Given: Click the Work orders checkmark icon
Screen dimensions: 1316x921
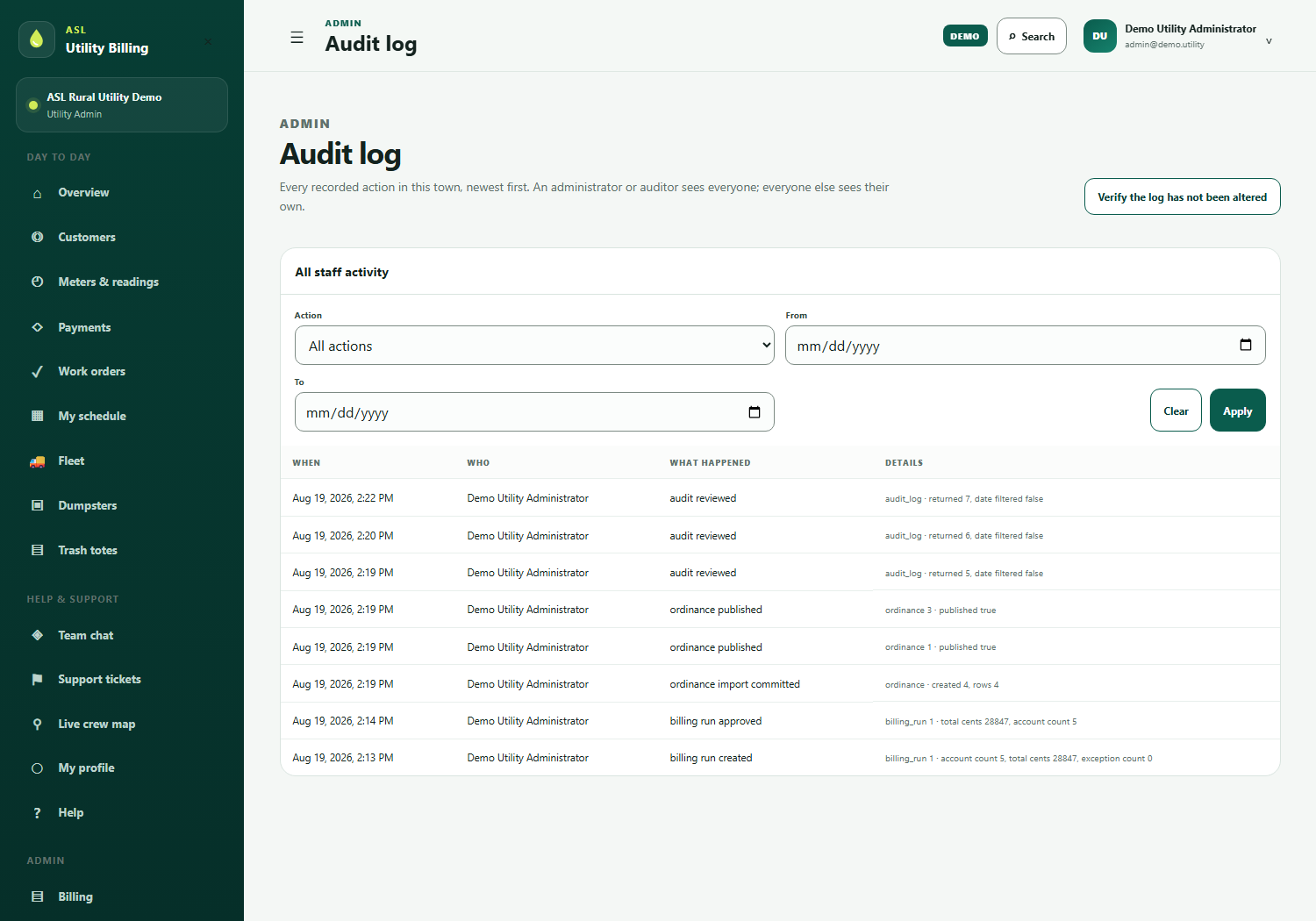Looking at the screenshot, I should pos(37,372).
